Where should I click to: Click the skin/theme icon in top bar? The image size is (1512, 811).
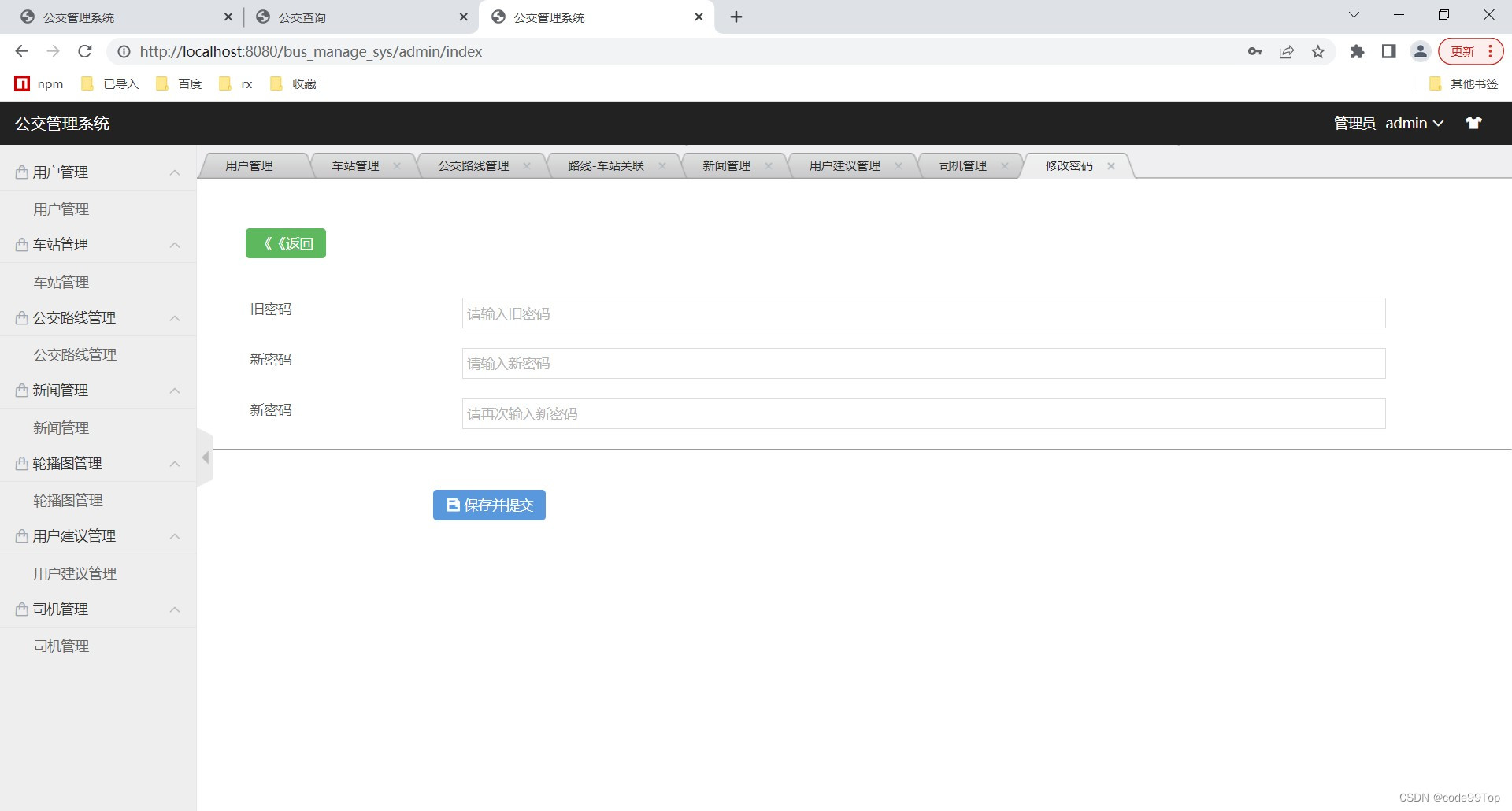click(x=1473, y=123)
